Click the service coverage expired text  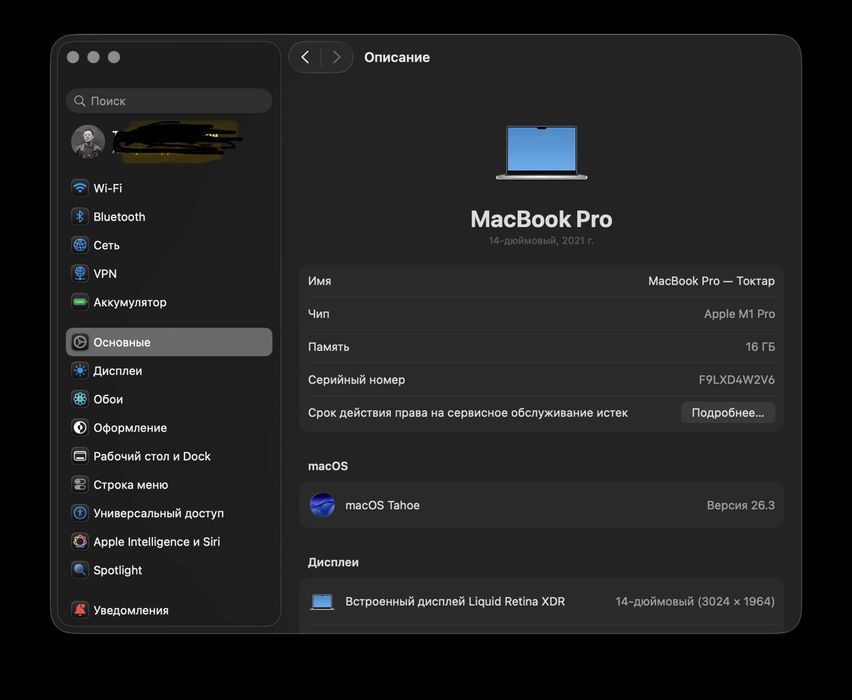pos(467,412)
